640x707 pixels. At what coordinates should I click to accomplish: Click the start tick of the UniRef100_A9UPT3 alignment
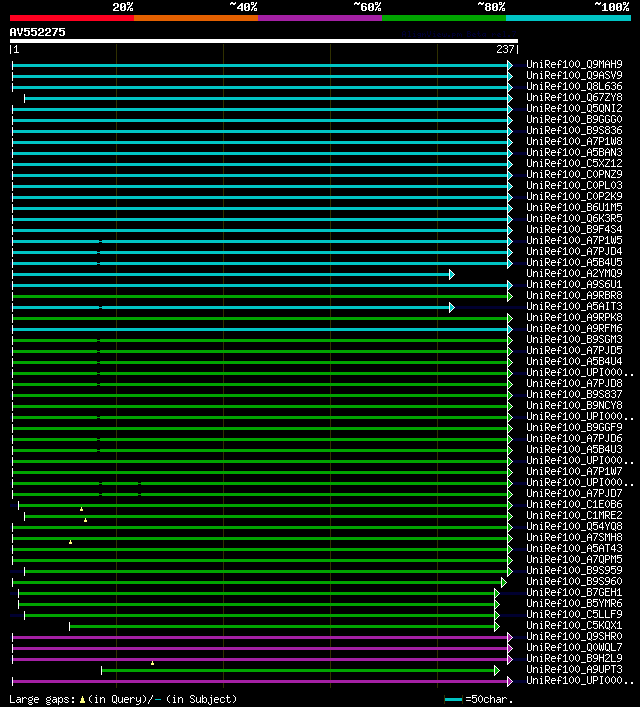pos(101,670)
